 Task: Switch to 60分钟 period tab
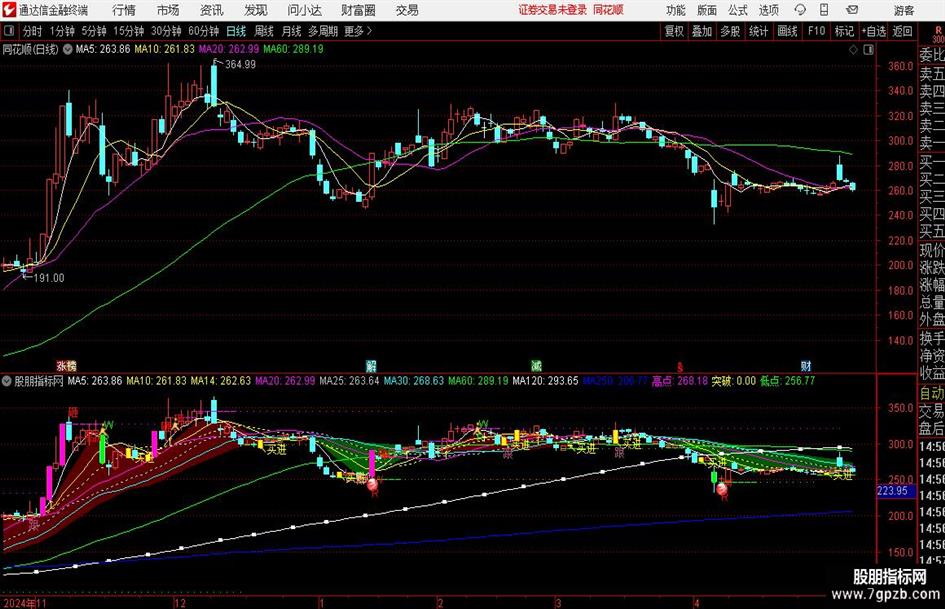(204, 31)
